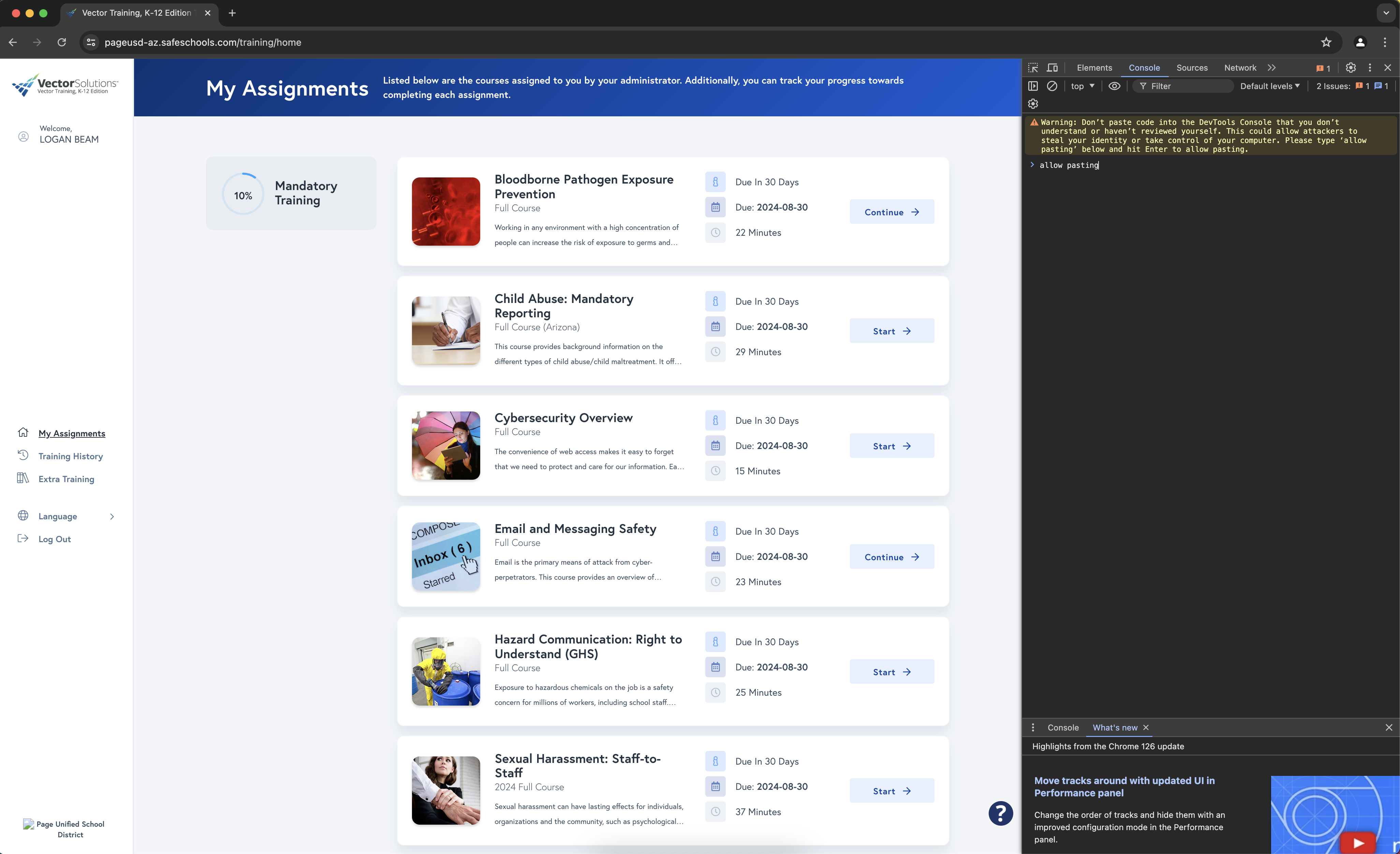The width and height of the screenshot is (1400, 854).
Task: Open the Extra Training link
Action: tap(66, 479)
